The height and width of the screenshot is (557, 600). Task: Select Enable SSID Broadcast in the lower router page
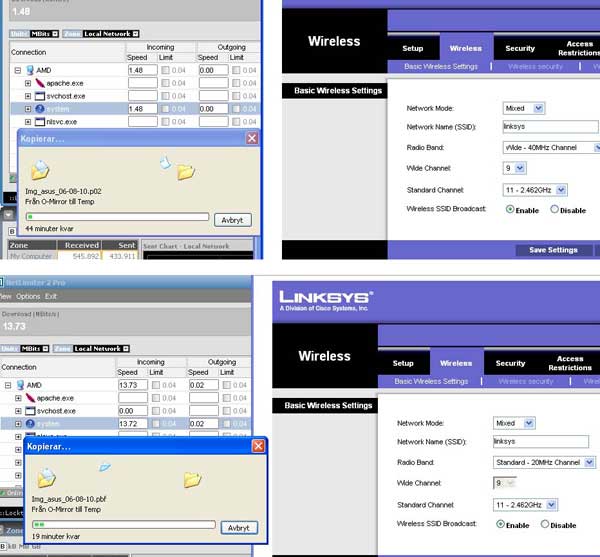tap(500, 524)
